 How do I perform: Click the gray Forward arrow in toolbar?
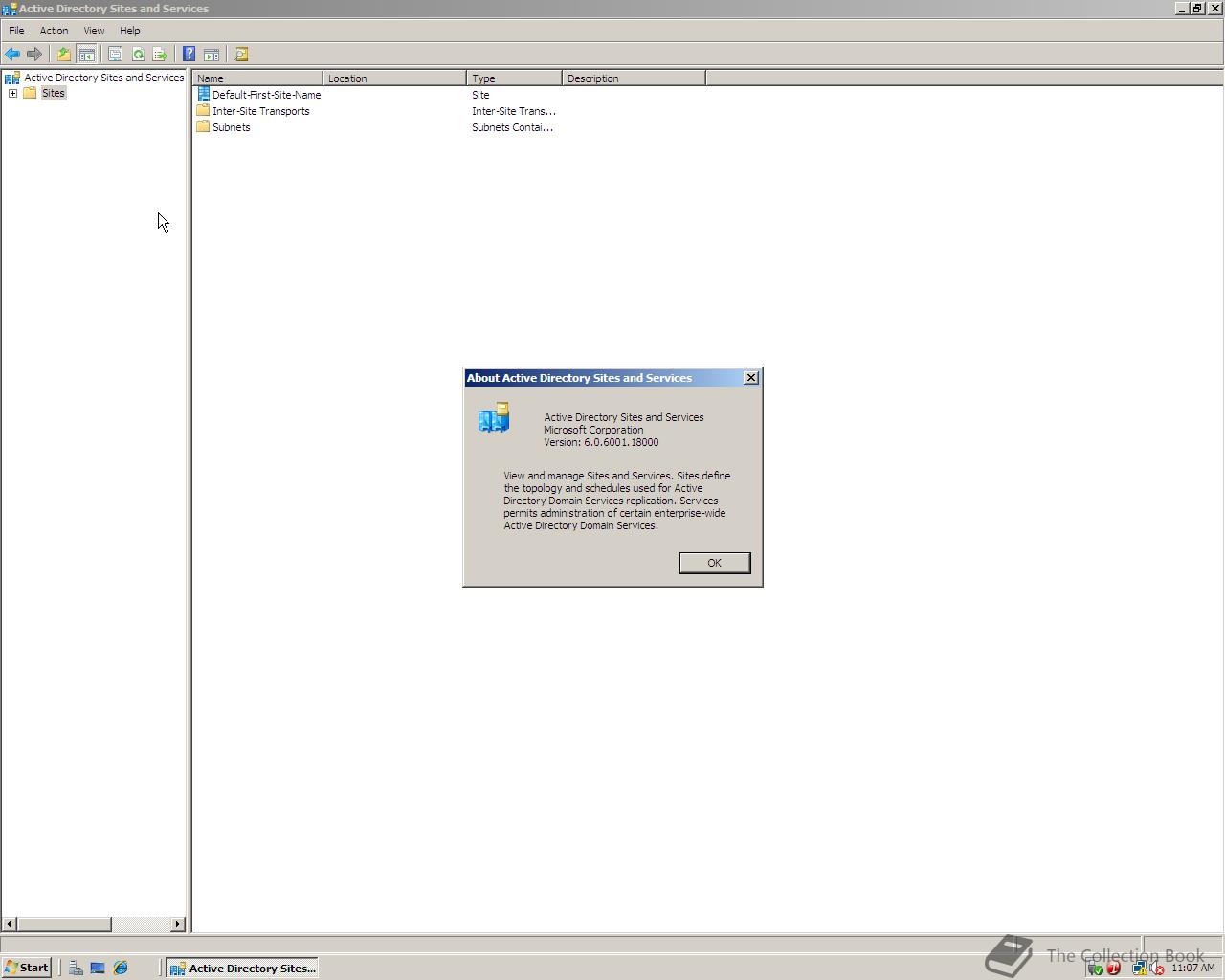pos(34,55)
